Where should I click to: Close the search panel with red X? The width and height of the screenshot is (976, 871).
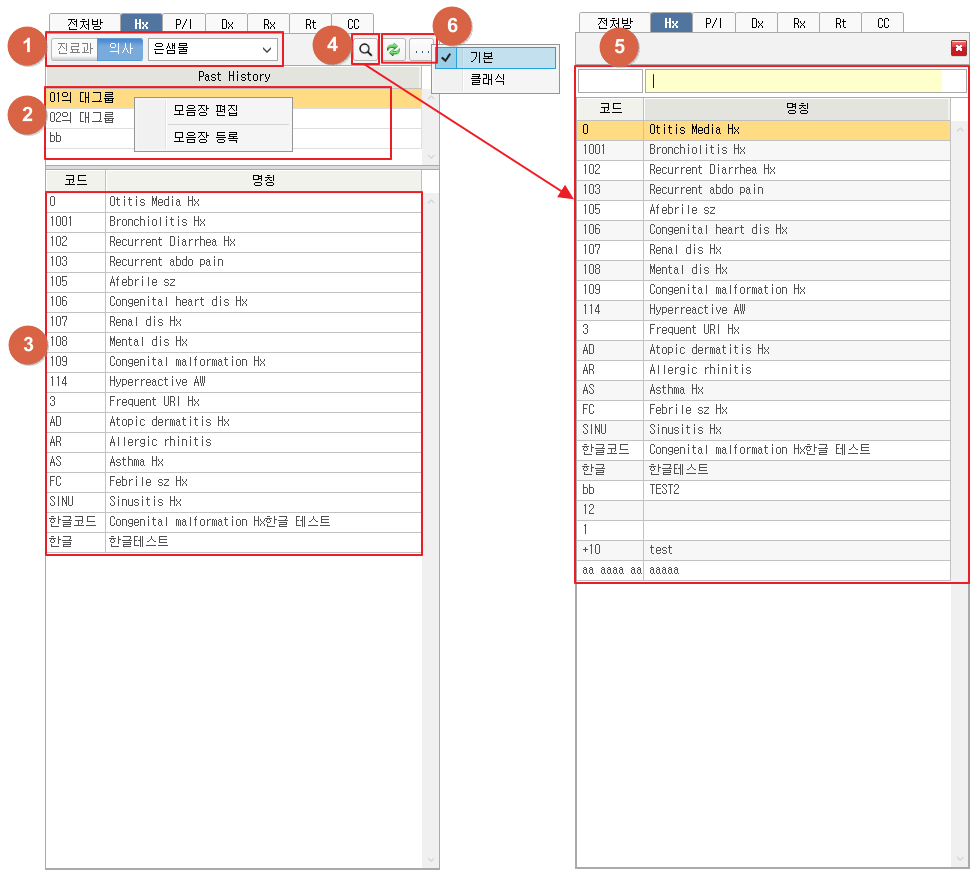(x=958, y=48)
